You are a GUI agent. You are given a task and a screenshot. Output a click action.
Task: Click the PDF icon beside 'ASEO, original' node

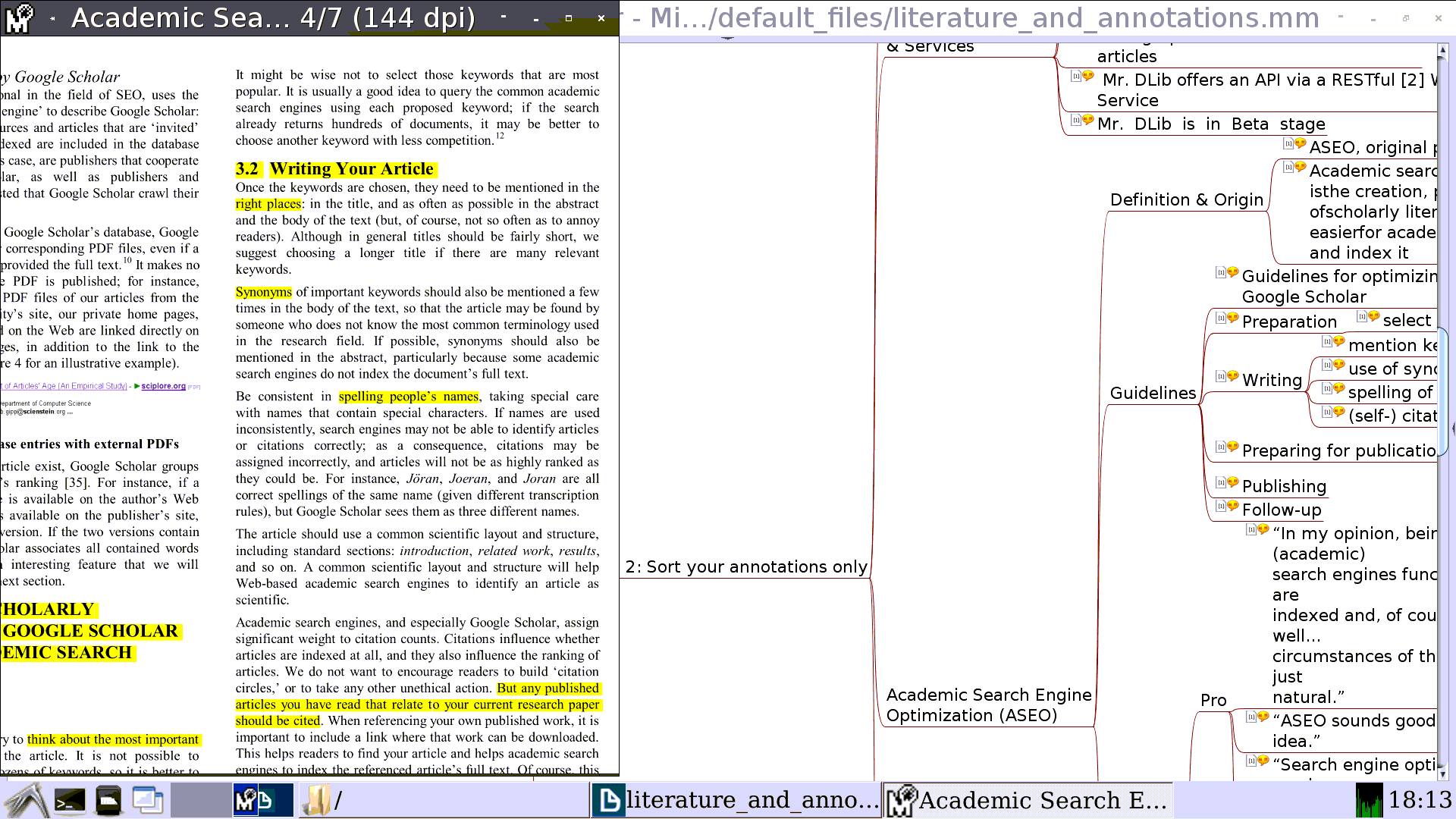pyautogui.click(x=1288, y=143)
